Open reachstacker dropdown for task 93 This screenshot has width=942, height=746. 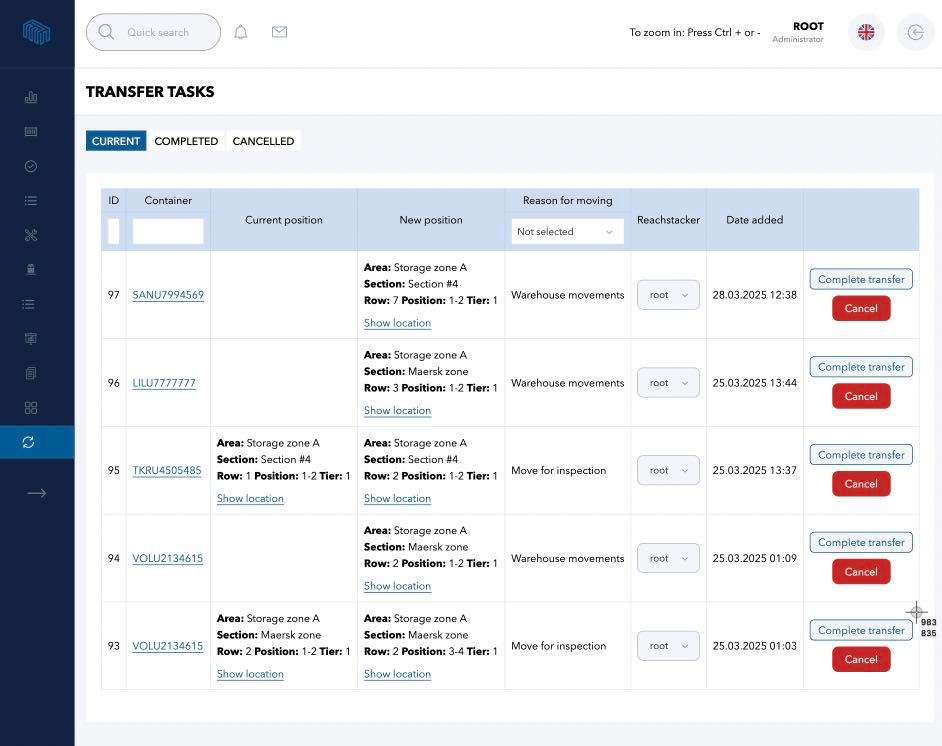coord(668,646)
